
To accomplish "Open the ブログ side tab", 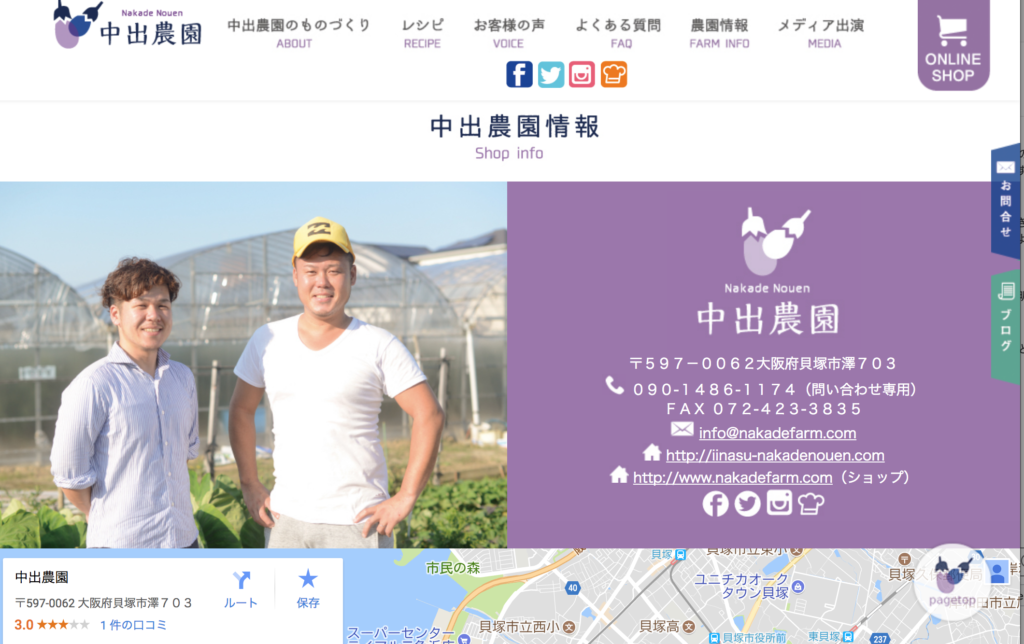I will (1006, 327).
